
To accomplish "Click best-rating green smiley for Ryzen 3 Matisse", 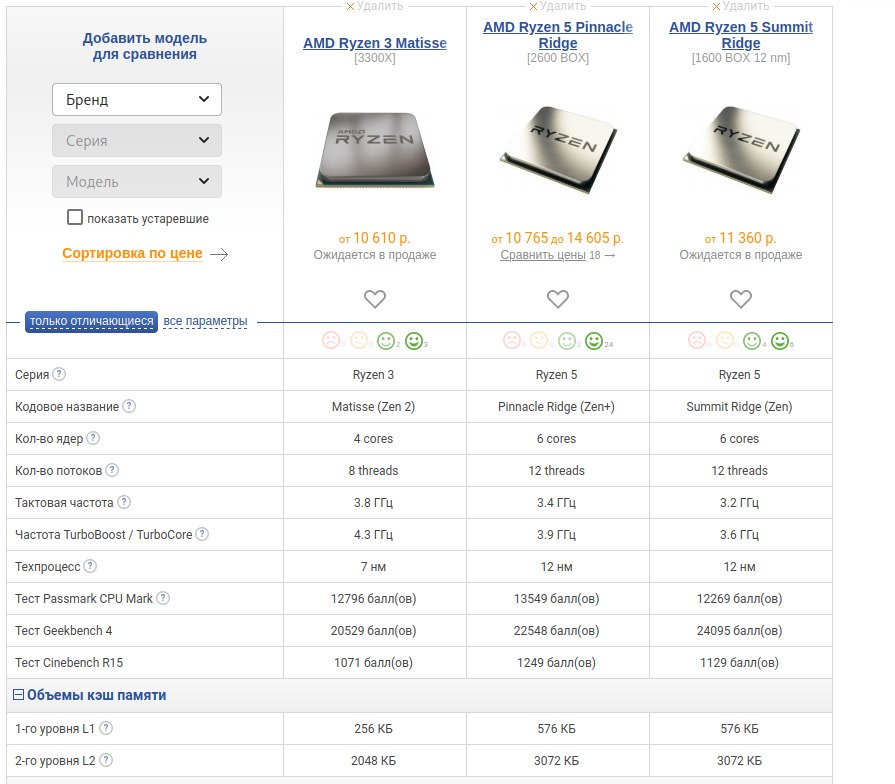I will (414, 341).
